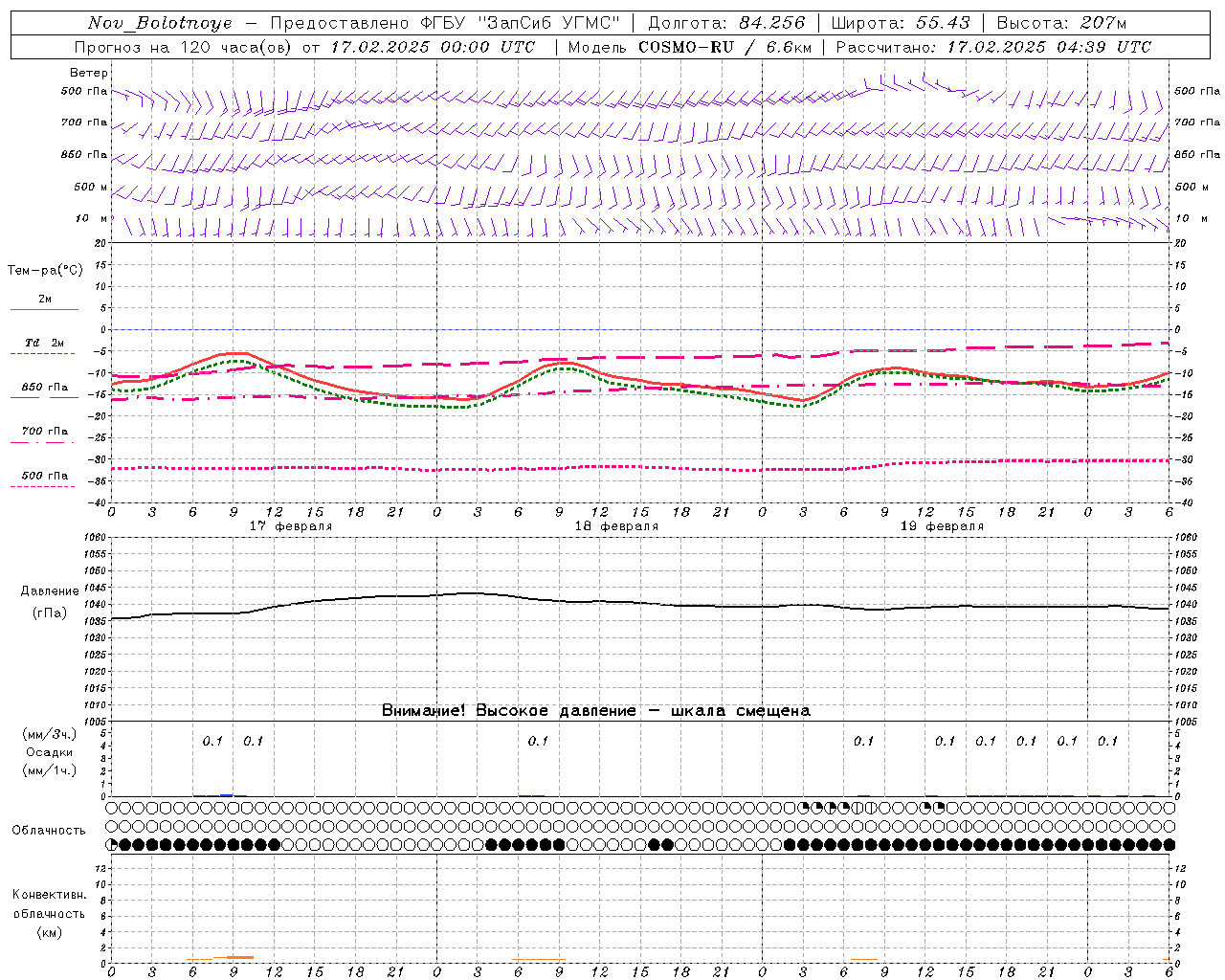
Task: Click the Облачность cloudiness label
Action: (49, 831)
